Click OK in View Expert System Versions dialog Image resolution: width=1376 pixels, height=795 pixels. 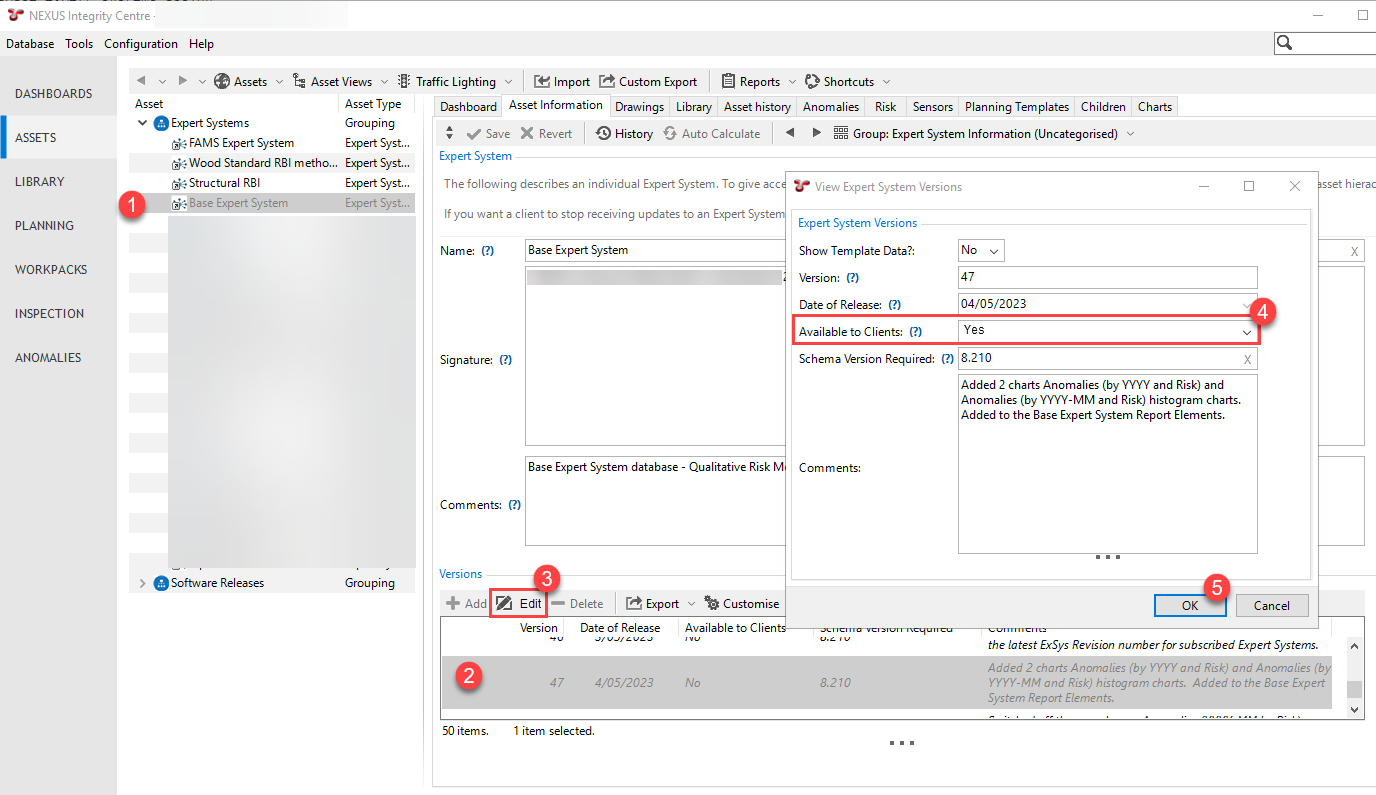click(1190, 605)
